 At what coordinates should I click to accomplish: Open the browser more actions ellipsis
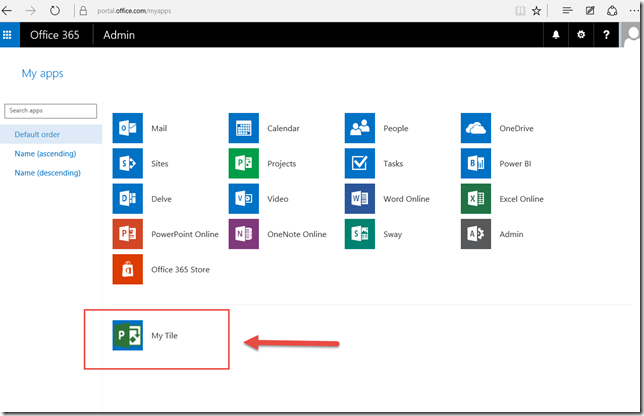634,11
